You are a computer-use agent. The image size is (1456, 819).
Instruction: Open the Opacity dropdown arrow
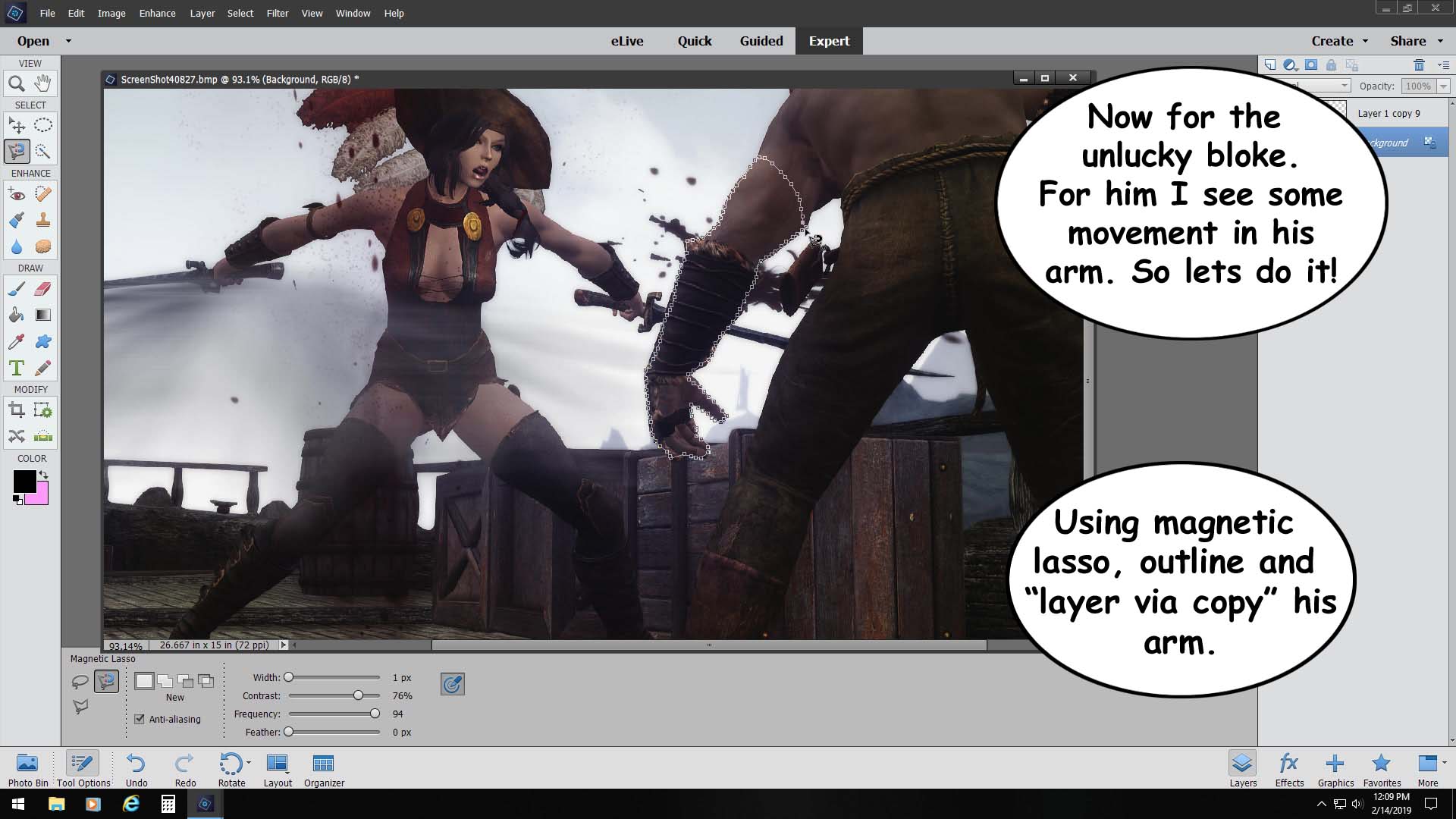pos(1443,86)
